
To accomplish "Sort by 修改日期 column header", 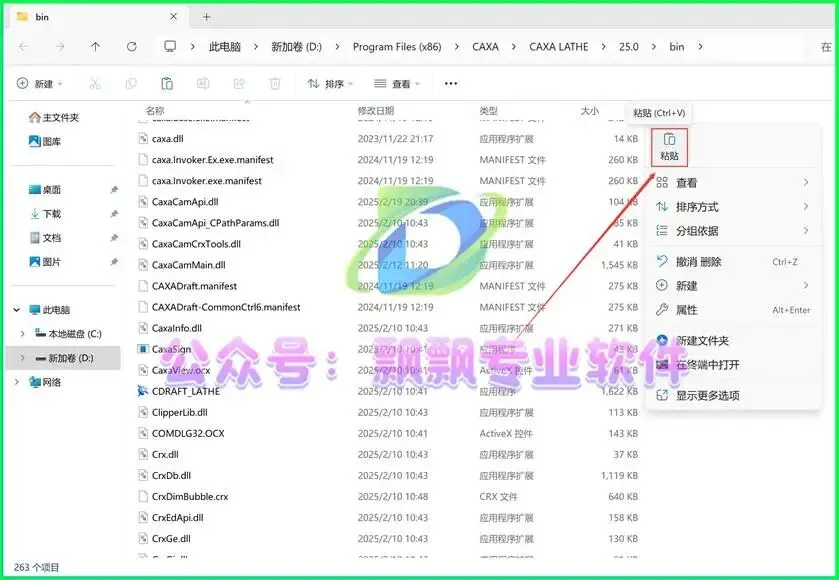I will pos(376,111).
